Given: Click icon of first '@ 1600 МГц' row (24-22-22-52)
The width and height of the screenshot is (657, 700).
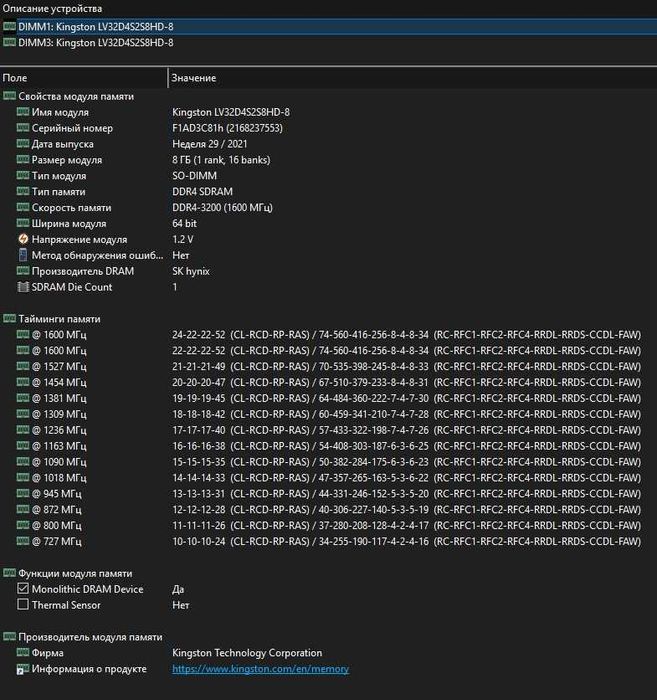Looking at the screenshot, I should click(x=23, y=334).
